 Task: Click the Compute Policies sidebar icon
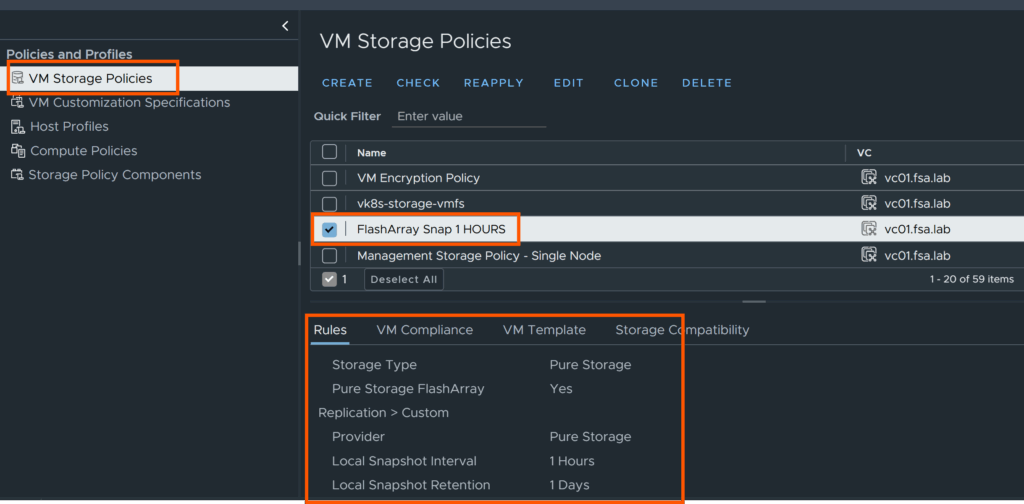point(18,151)
